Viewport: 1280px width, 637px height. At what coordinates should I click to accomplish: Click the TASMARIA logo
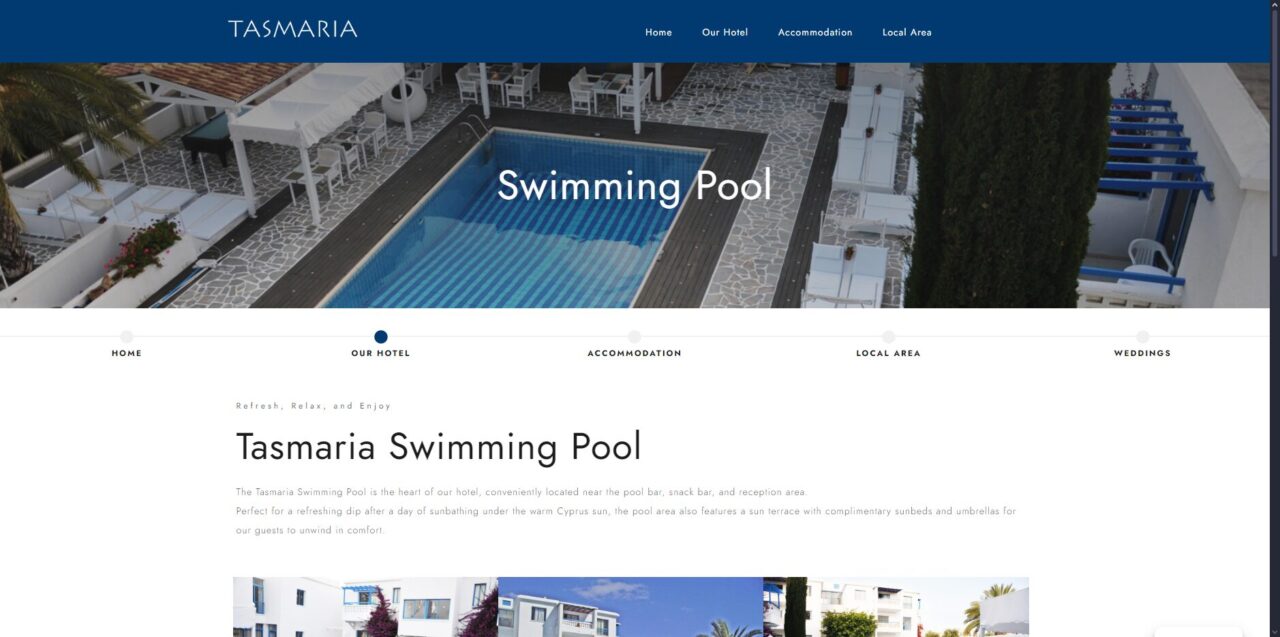[292, 29]
